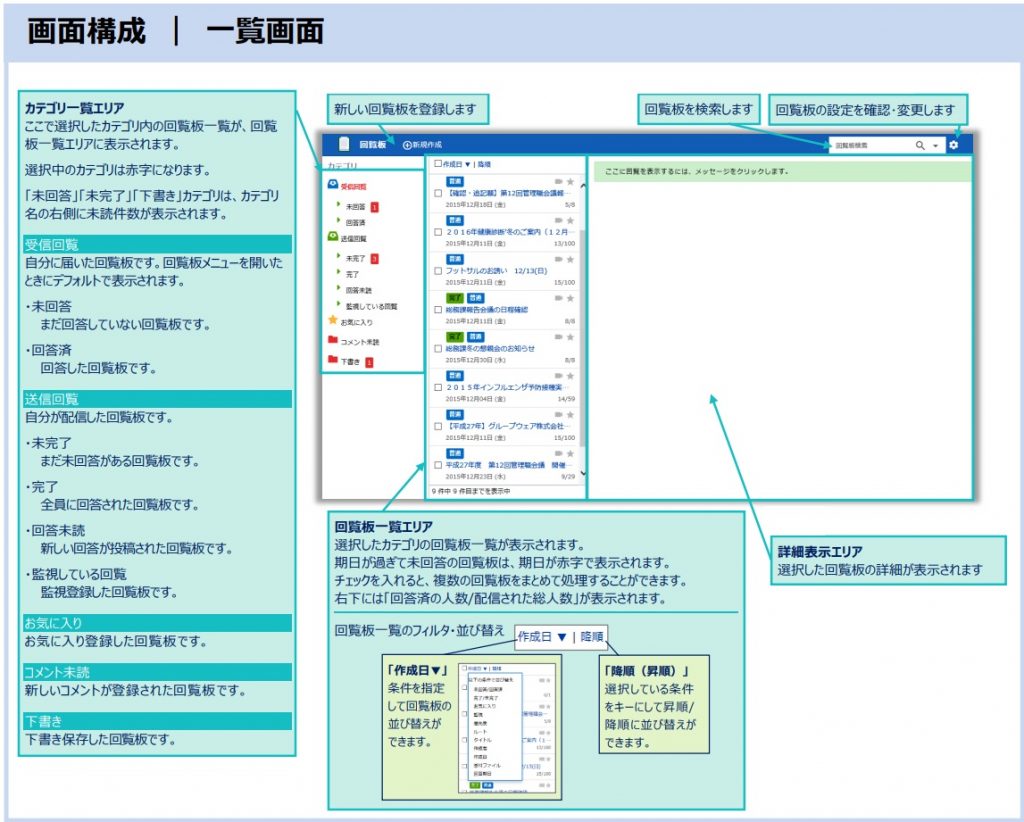Screen dimensions: 1024x822
Task: Click the green ここに回覧を表示するには message
Action: tap(782, 171)
